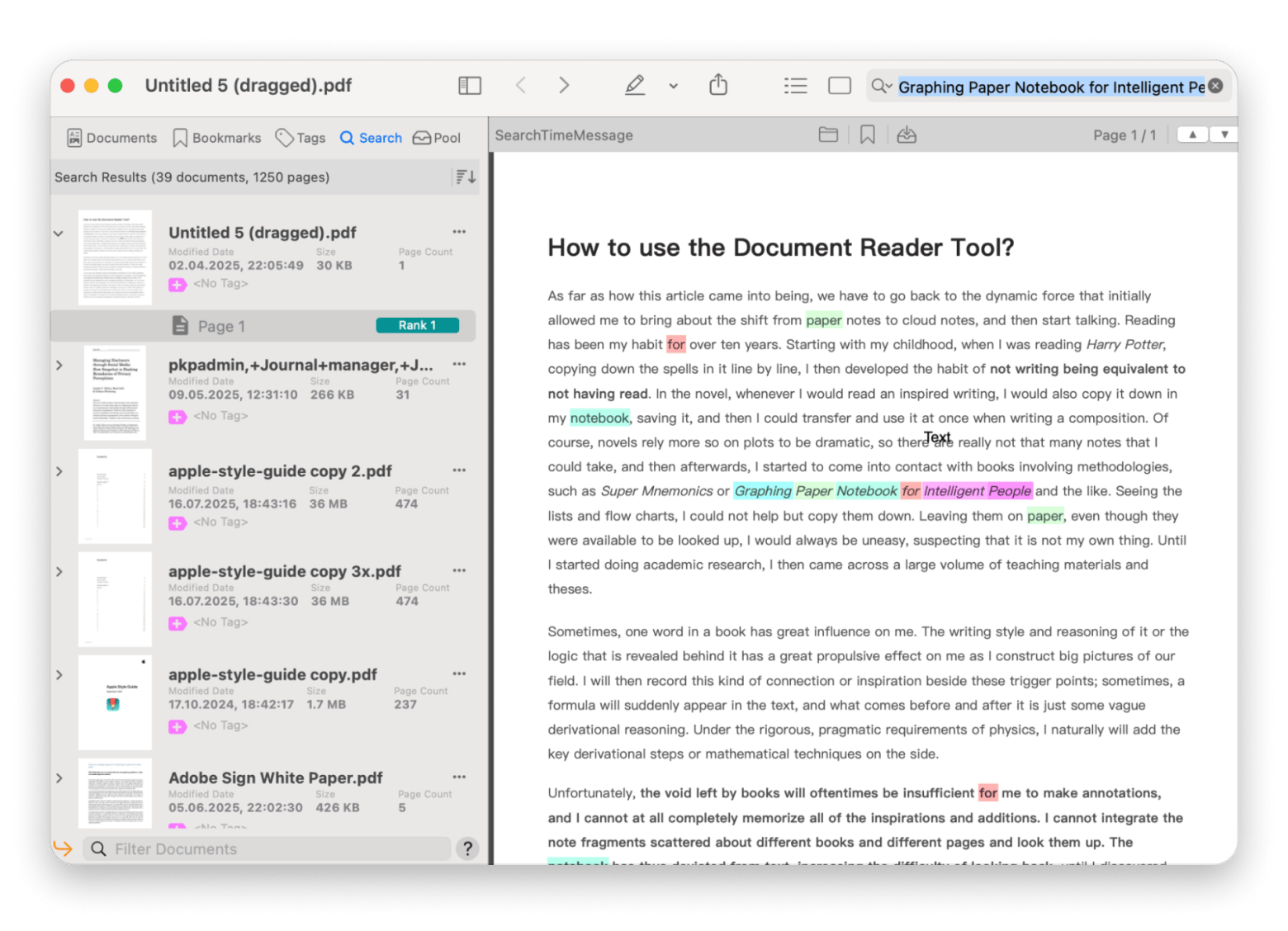Open thumbnail of pkpadmin Journal document
The image size is (1288, 931).
click(x=115, y=393)
